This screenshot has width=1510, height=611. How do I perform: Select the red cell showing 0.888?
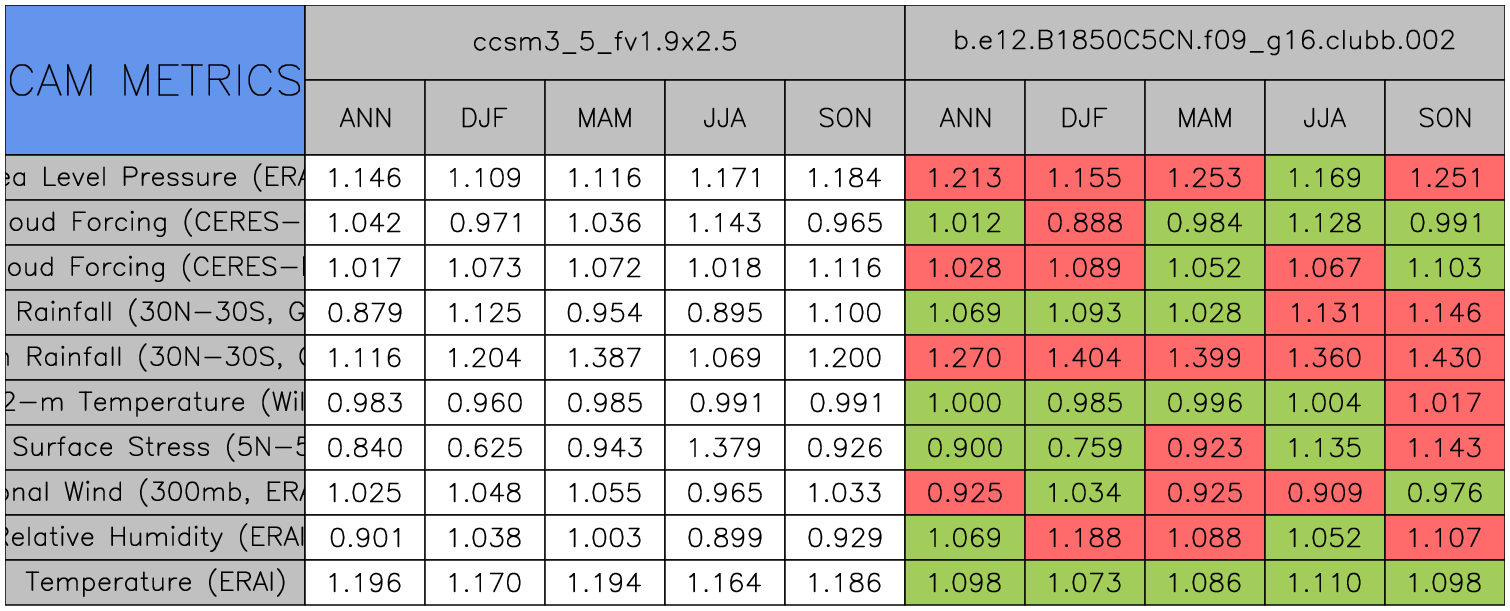pos(1084,223)
